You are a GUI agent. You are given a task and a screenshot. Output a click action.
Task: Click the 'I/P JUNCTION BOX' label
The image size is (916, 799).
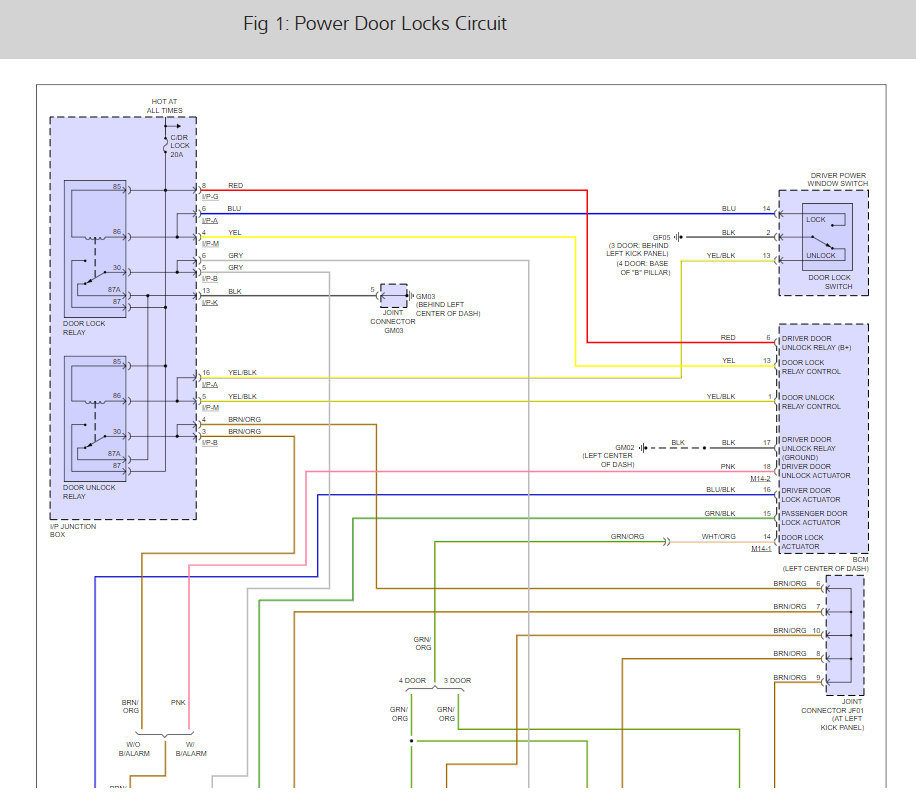tap(72, 530)
